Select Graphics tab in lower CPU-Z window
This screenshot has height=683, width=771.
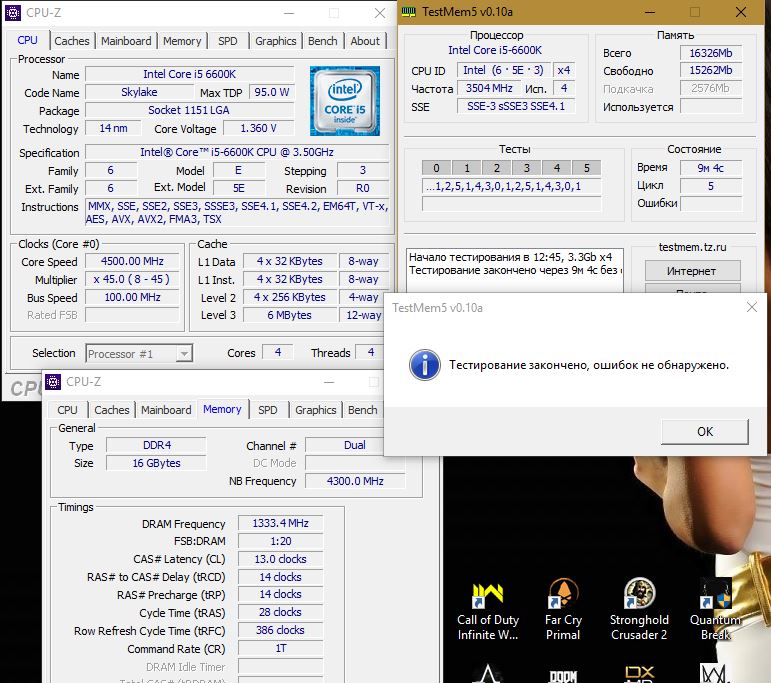316,410
